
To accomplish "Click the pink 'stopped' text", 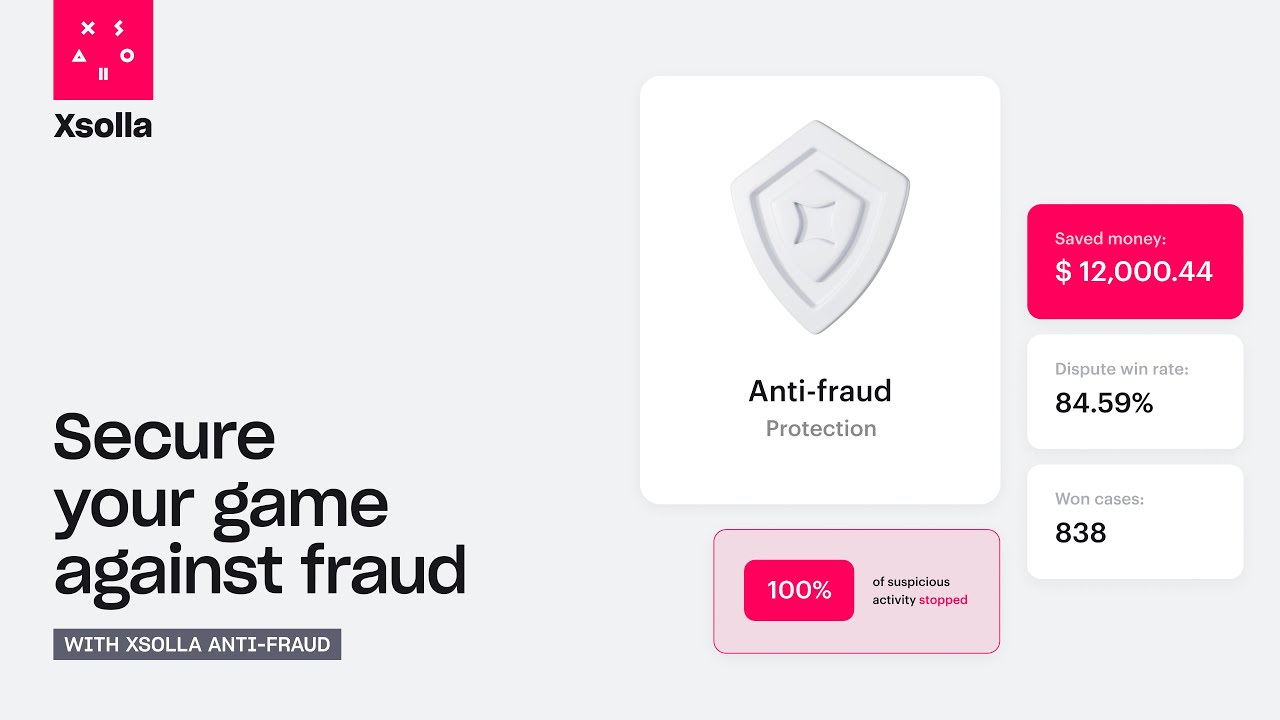I will coord(943,600).
